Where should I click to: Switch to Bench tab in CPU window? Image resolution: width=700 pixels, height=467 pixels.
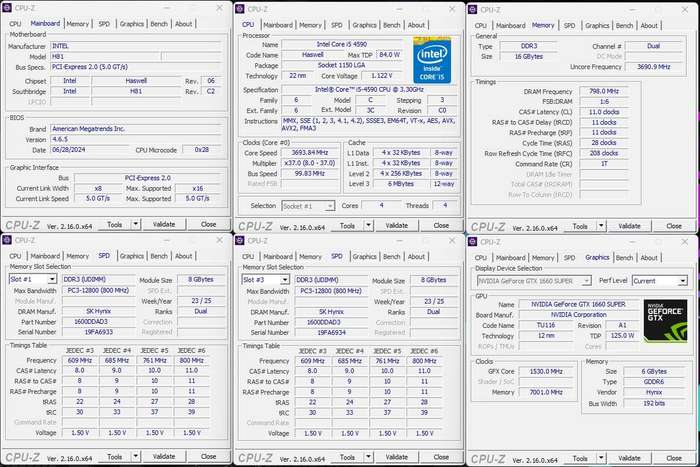pos(392,25)
